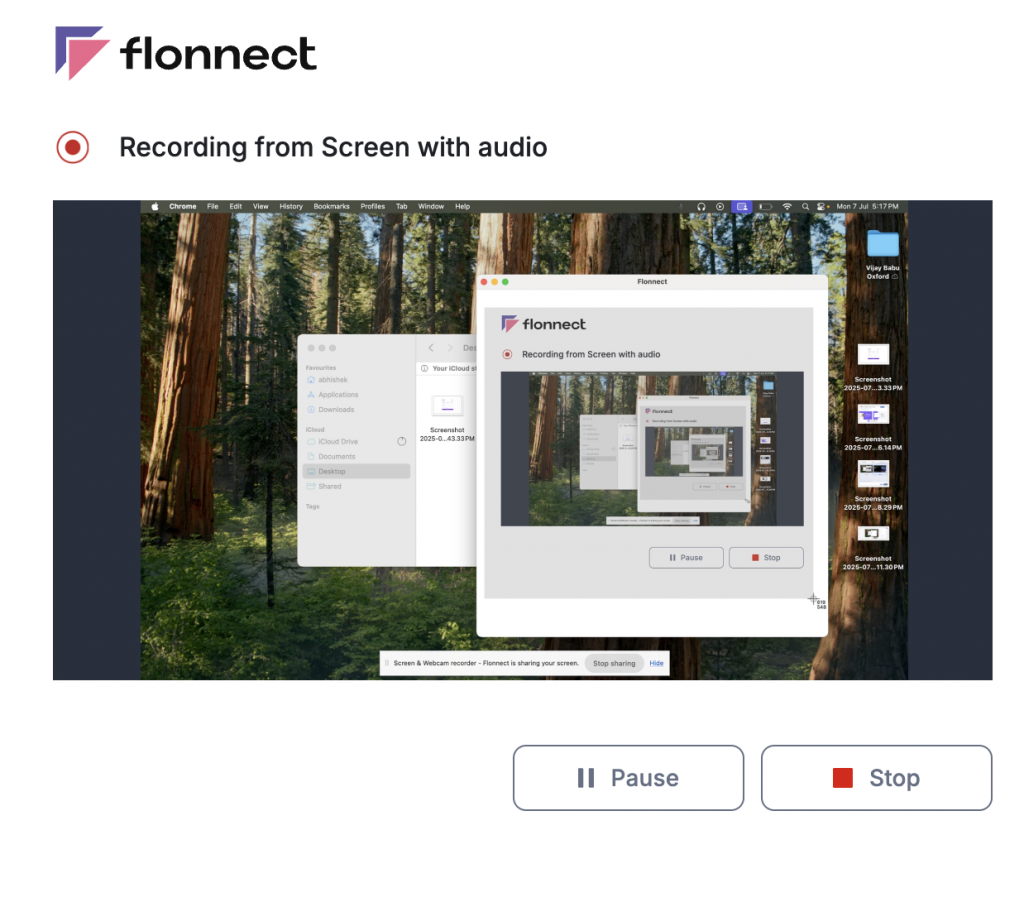
Task: Open the headphones audio icon in menu bar
Action: click(700, 206)
